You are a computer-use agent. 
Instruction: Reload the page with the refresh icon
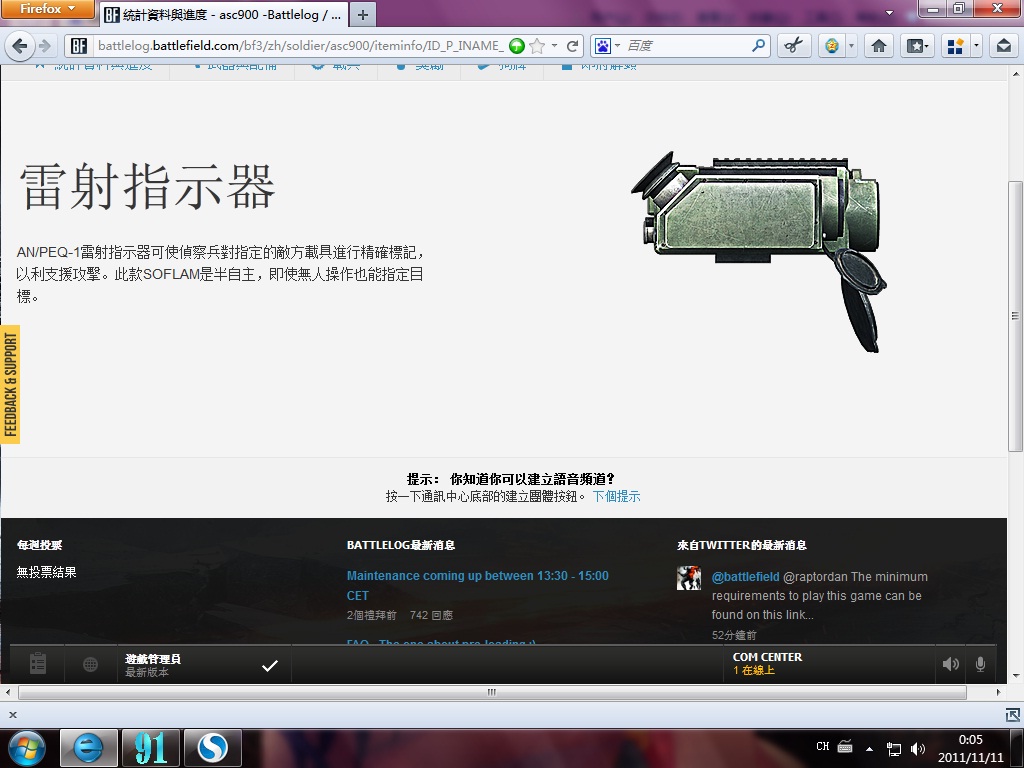[x=573, y=46]
